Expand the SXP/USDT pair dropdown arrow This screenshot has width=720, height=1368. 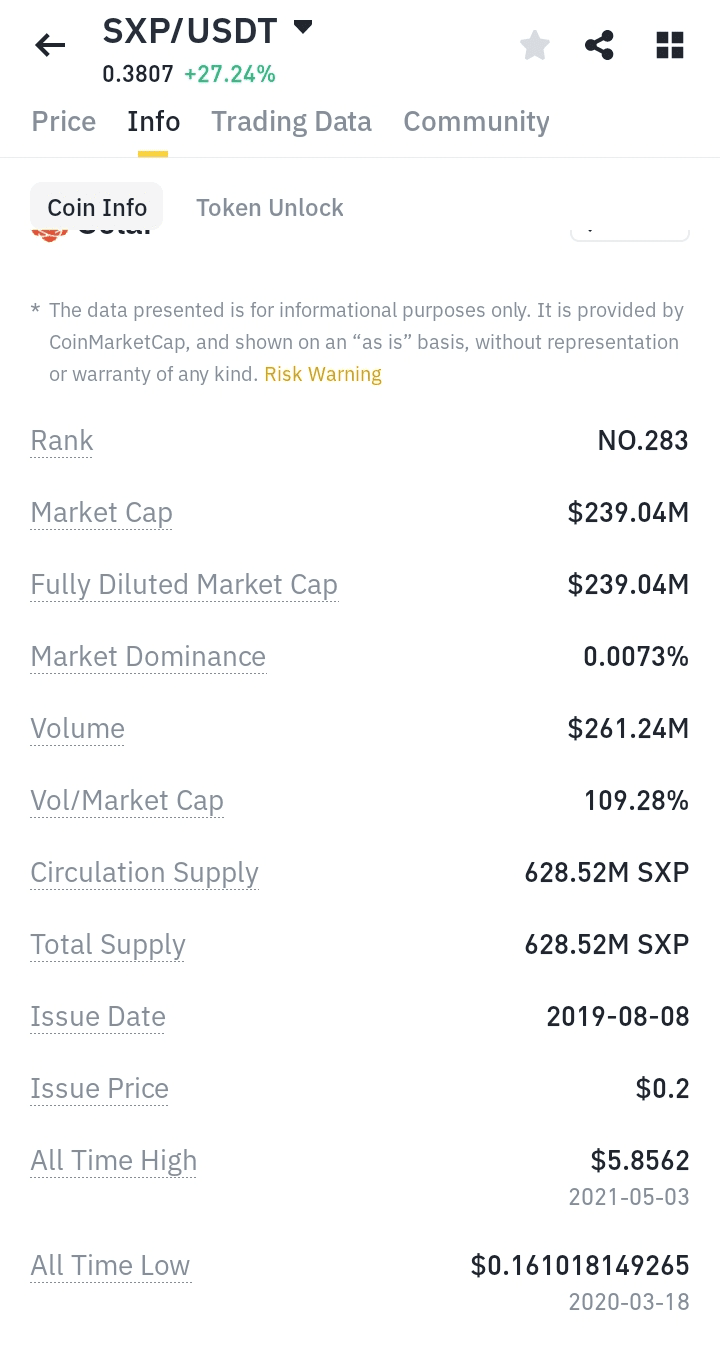303,27
